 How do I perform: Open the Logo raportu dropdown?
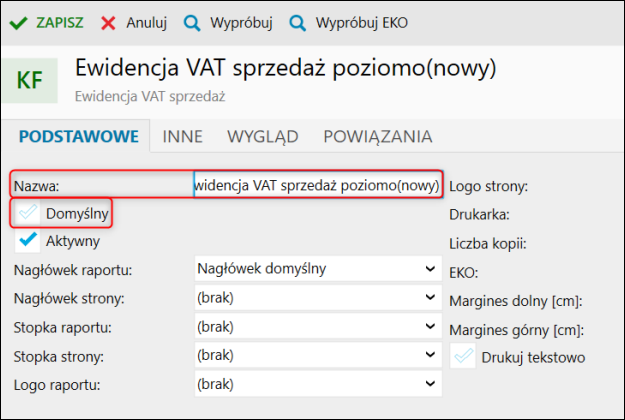tap(311, 384)
